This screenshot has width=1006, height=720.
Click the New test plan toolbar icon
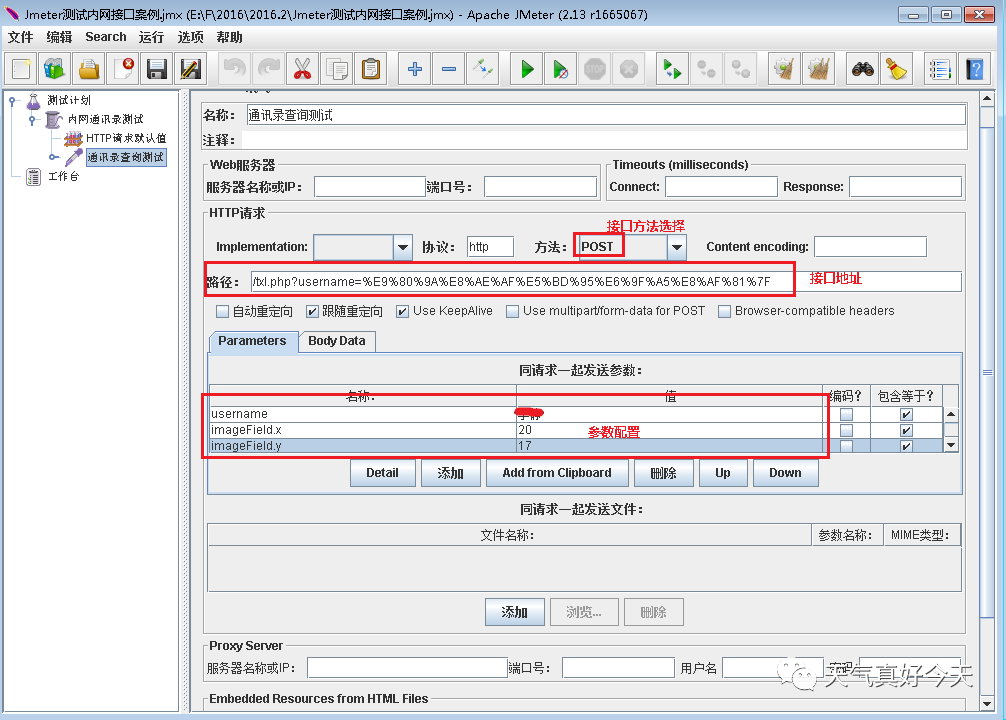coord(21,69)
